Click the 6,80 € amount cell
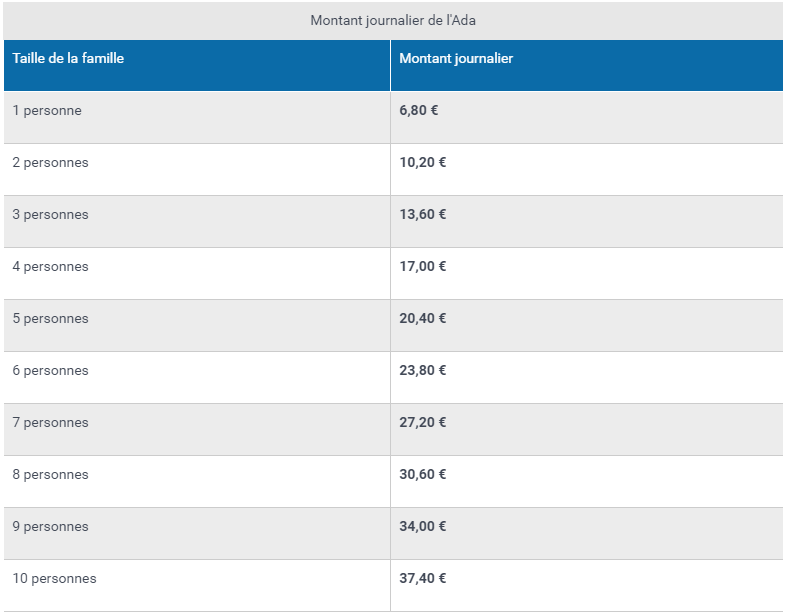Image resolution: width=787 pixels, height=614 pixels. [x=419, y=110]
